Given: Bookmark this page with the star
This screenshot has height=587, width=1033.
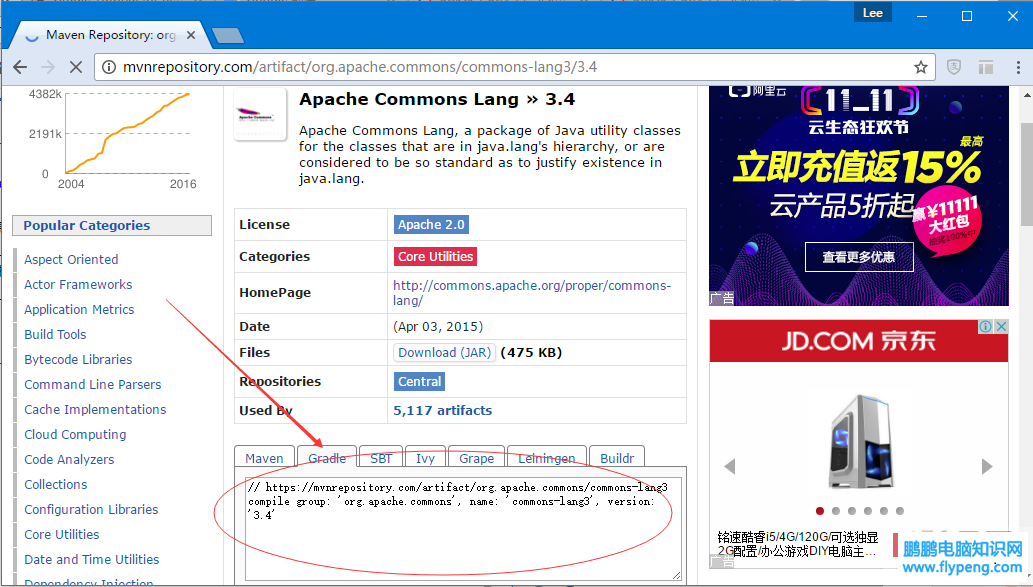Looking at the screenshot, I should [x=920, y=67].
